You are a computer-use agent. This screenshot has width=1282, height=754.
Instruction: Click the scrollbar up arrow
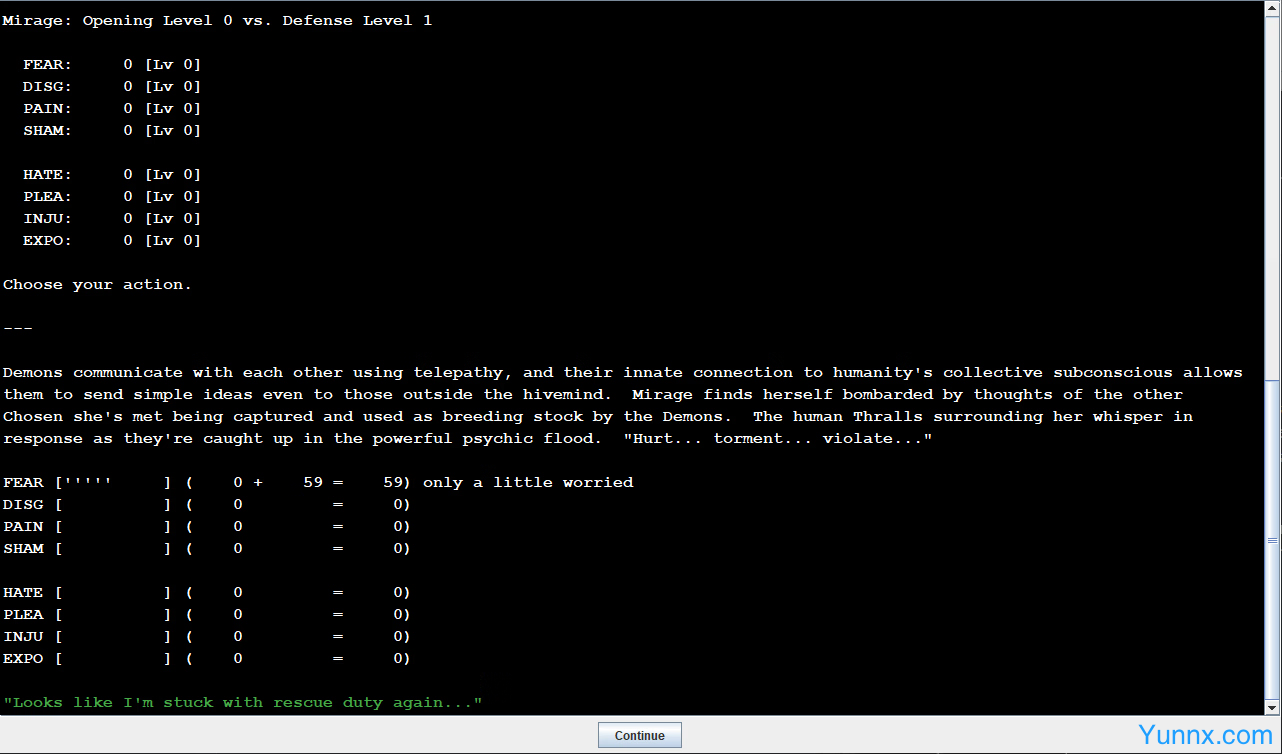tap(1273, 8)
